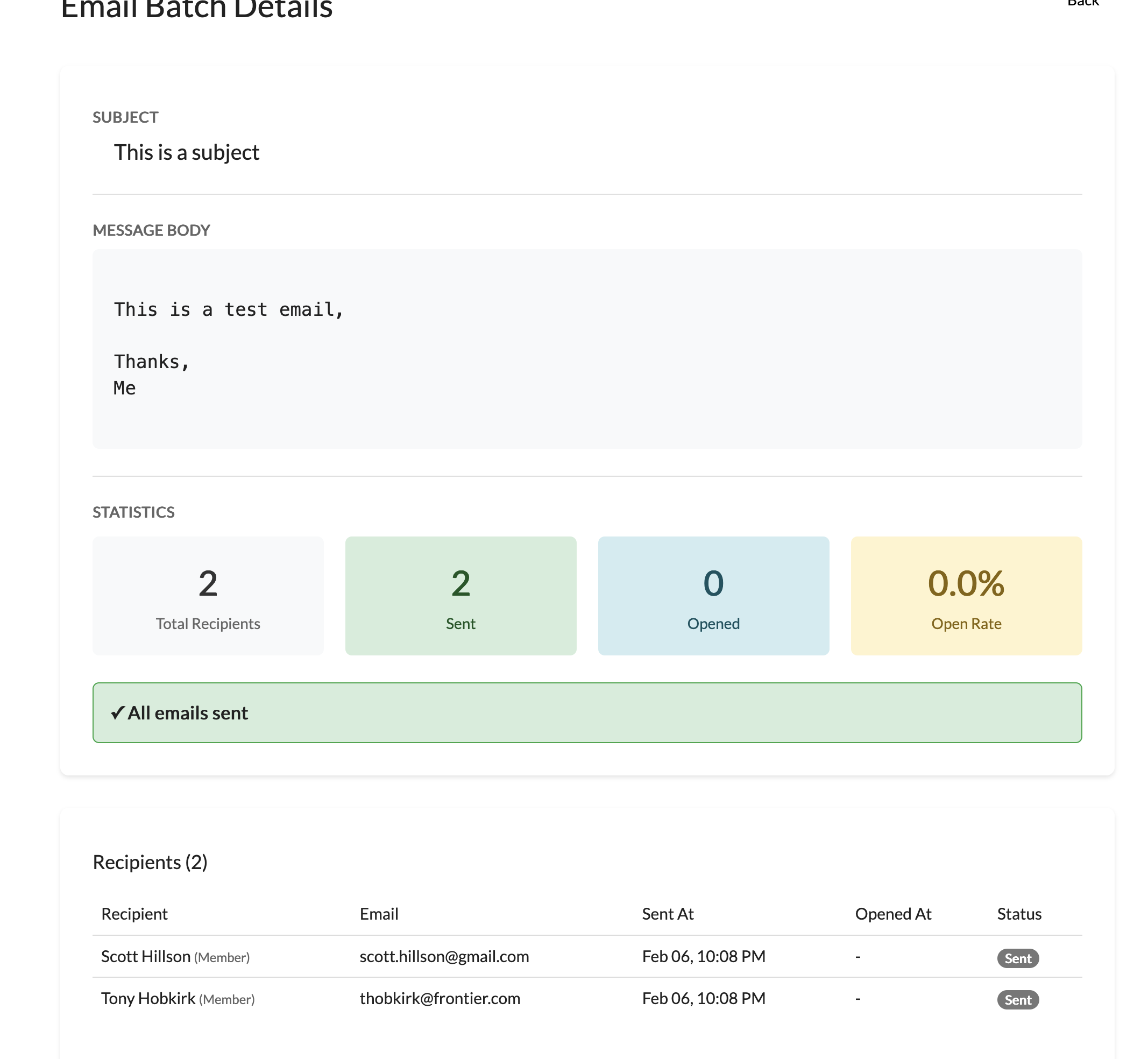Click the Email column header

(379, 914)
